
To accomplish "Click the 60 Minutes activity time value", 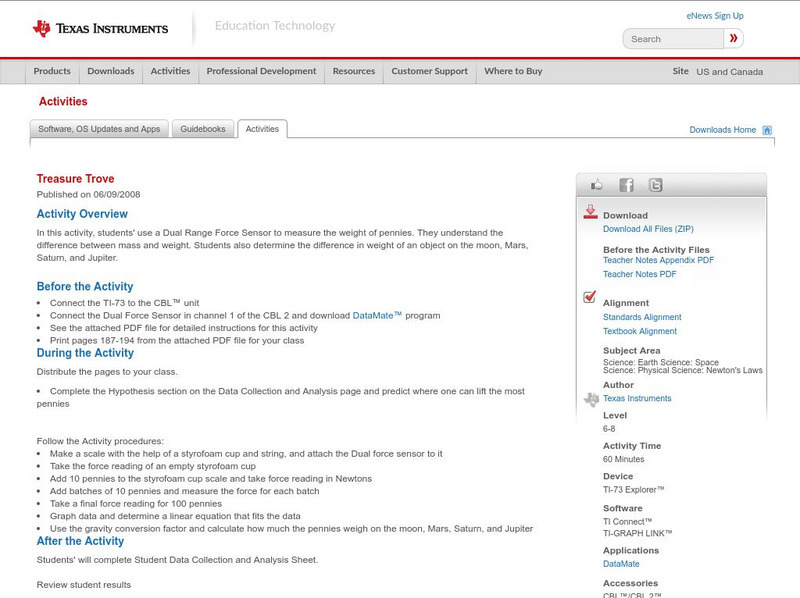I will [x=623, y=459].
